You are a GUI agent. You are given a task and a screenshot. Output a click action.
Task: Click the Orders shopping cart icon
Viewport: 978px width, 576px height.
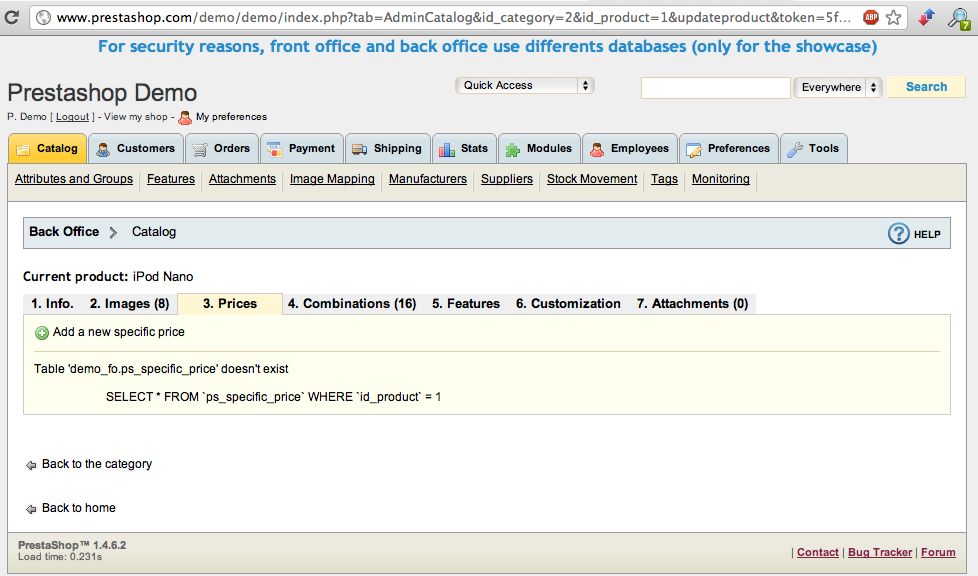200,150
